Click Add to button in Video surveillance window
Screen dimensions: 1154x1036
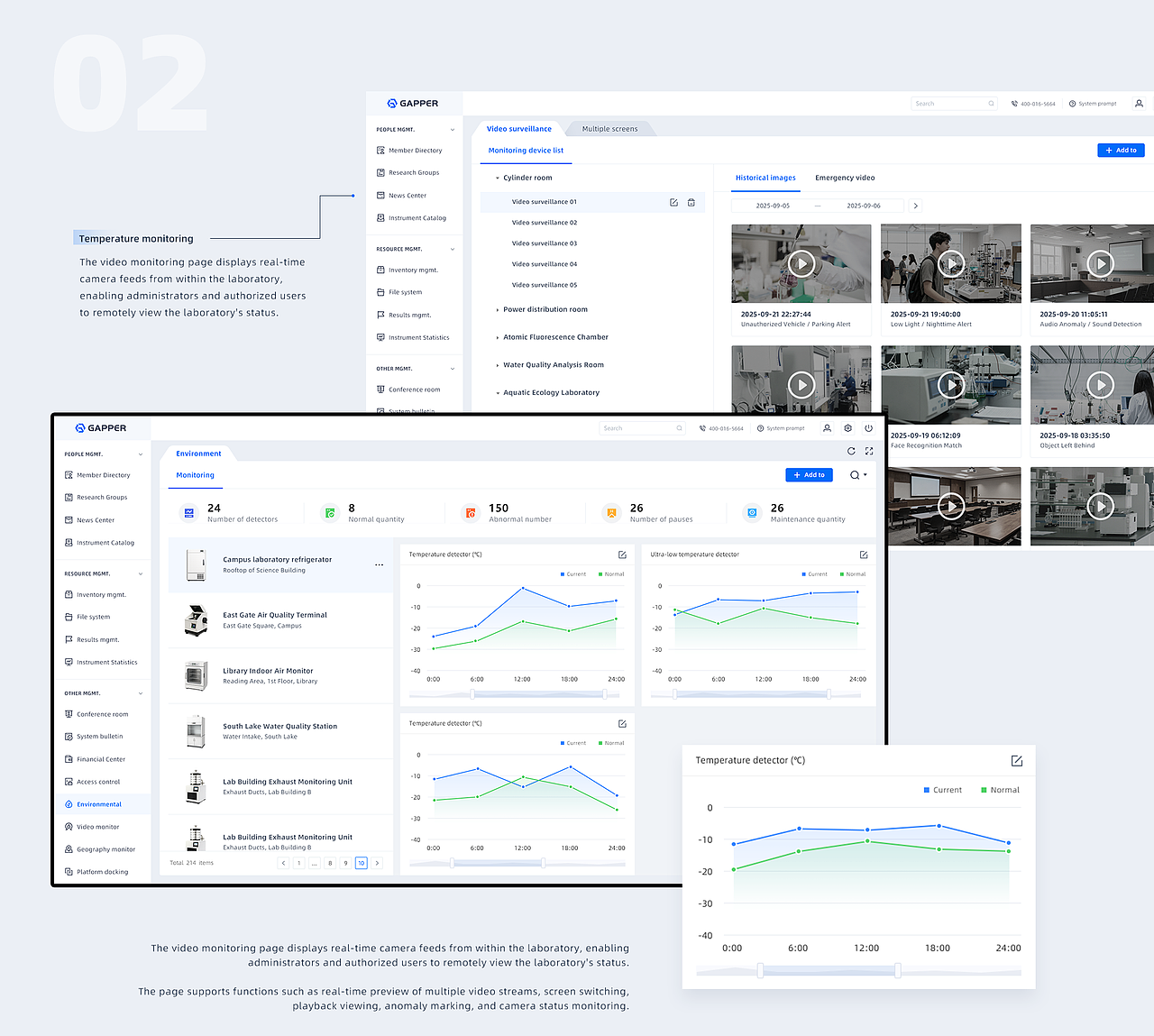(1121, 151)
